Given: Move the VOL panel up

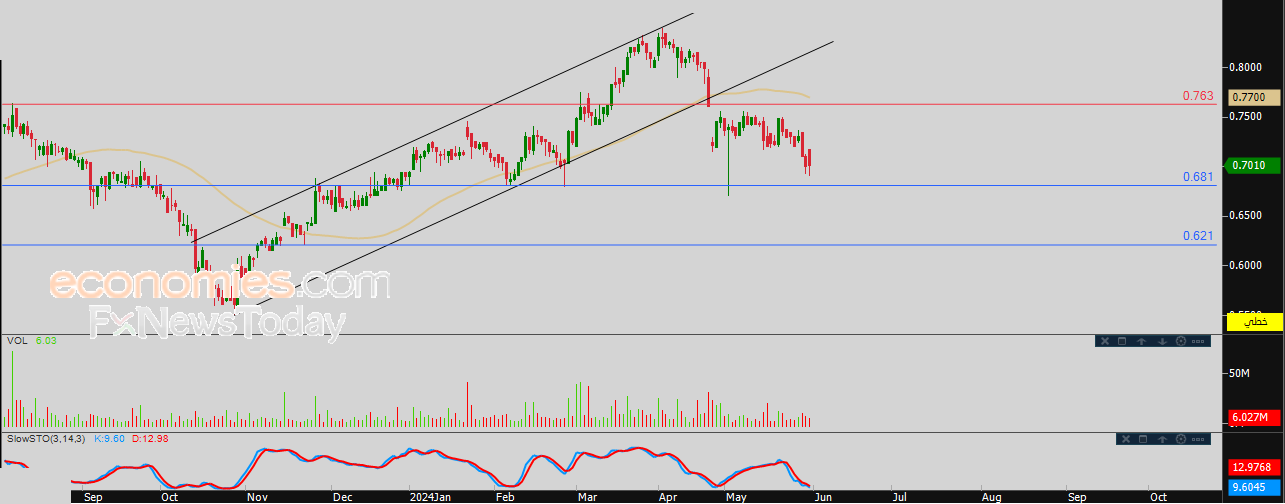Looking at the screenshot, I should (1143, 341).
